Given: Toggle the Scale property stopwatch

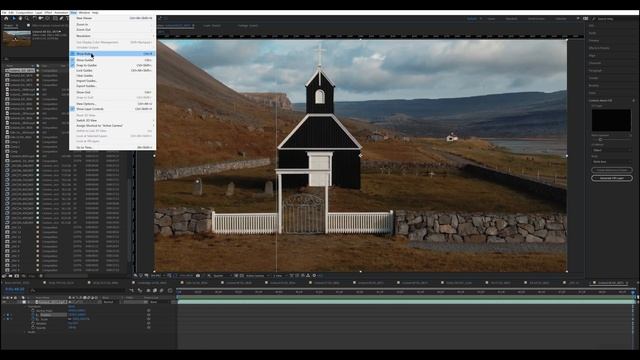Looking at the screenshot, I should pyautogui.click(x=33, y=319).
